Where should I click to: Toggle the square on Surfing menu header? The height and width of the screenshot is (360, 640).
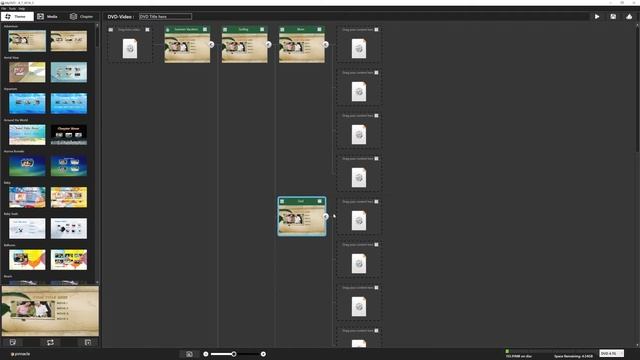(x=262, y=29)
